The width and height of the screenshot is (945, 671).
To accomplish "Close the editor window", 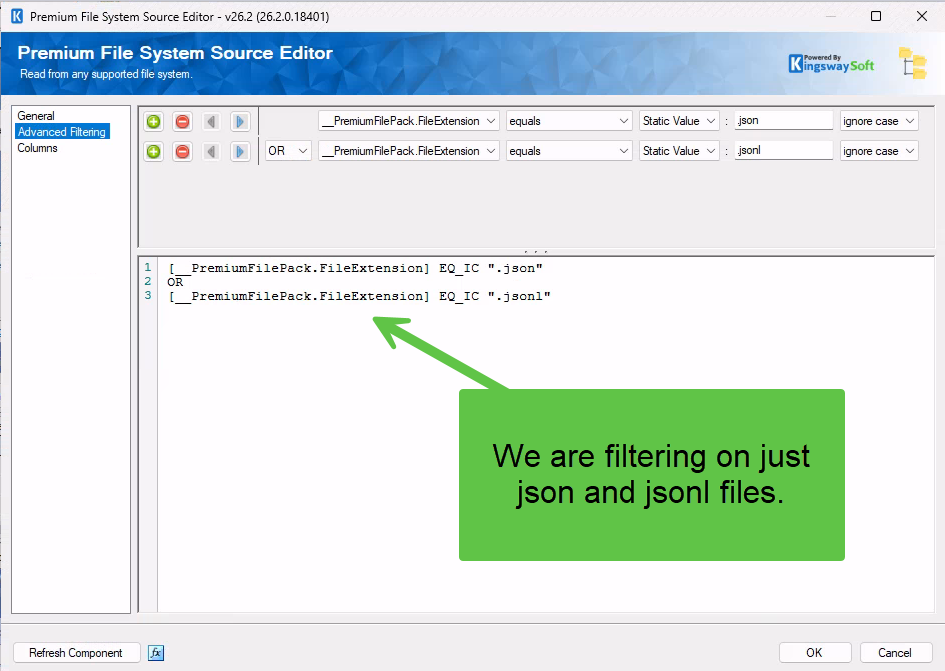I will coord(922,16).
